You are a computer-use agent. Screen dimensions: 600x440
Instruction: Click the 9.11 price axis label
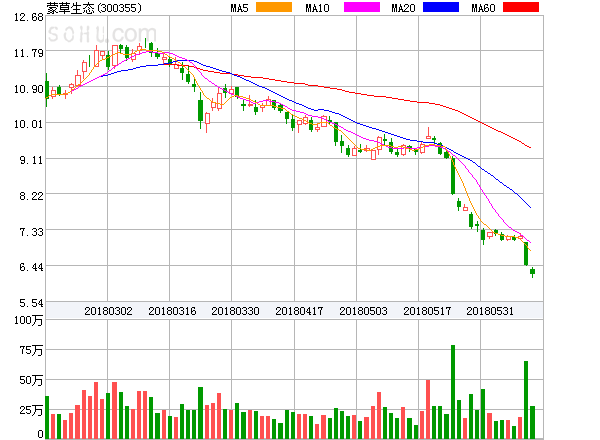point(32,160)
